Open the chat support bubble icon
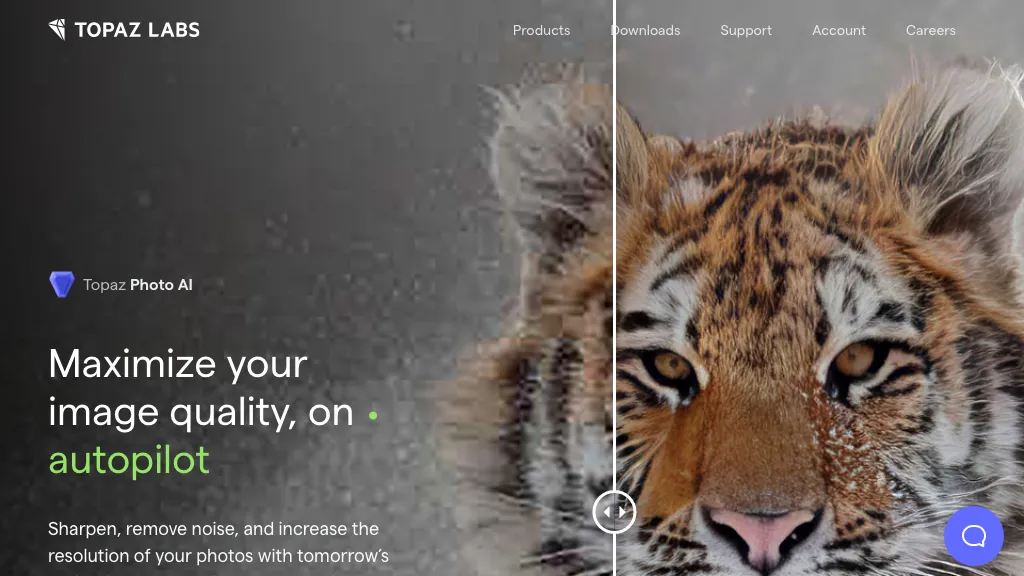 point(974,536)
